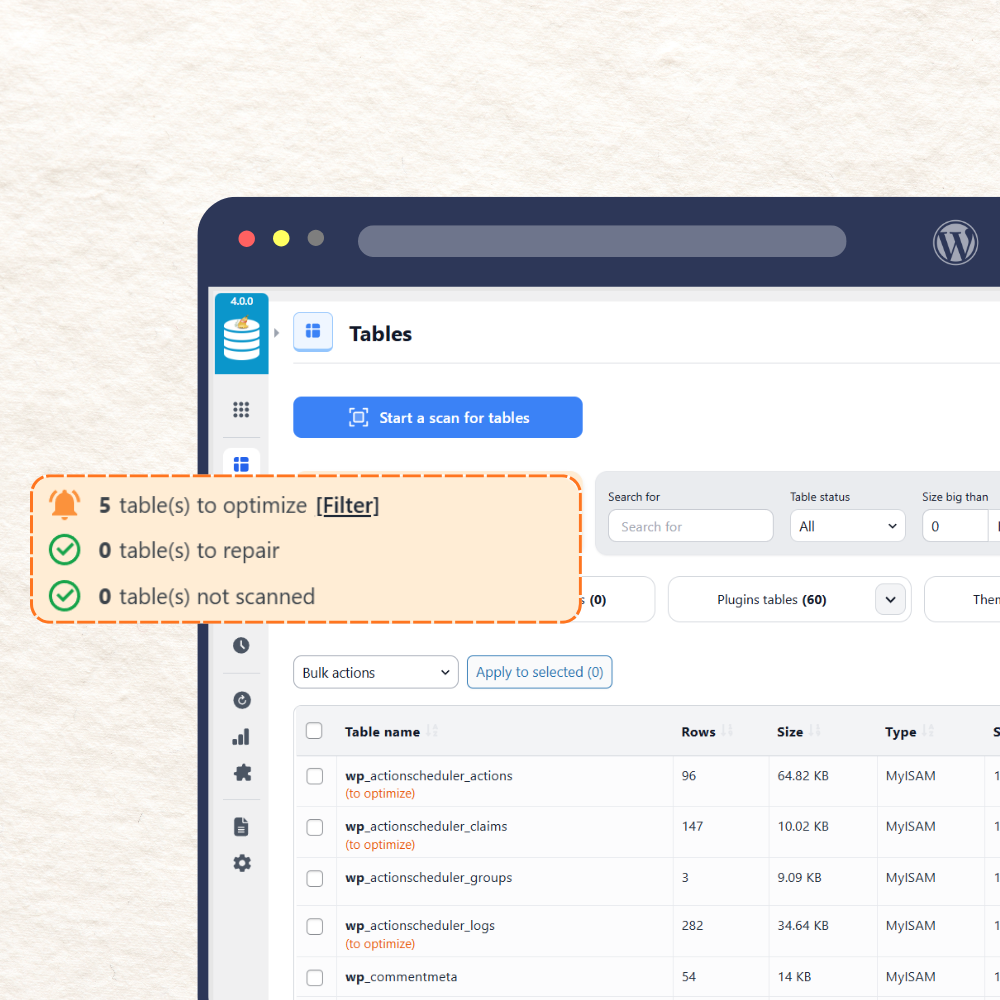
Task: Tick the checkbox for wp_commentmeta row
Action: pos(314,977)
